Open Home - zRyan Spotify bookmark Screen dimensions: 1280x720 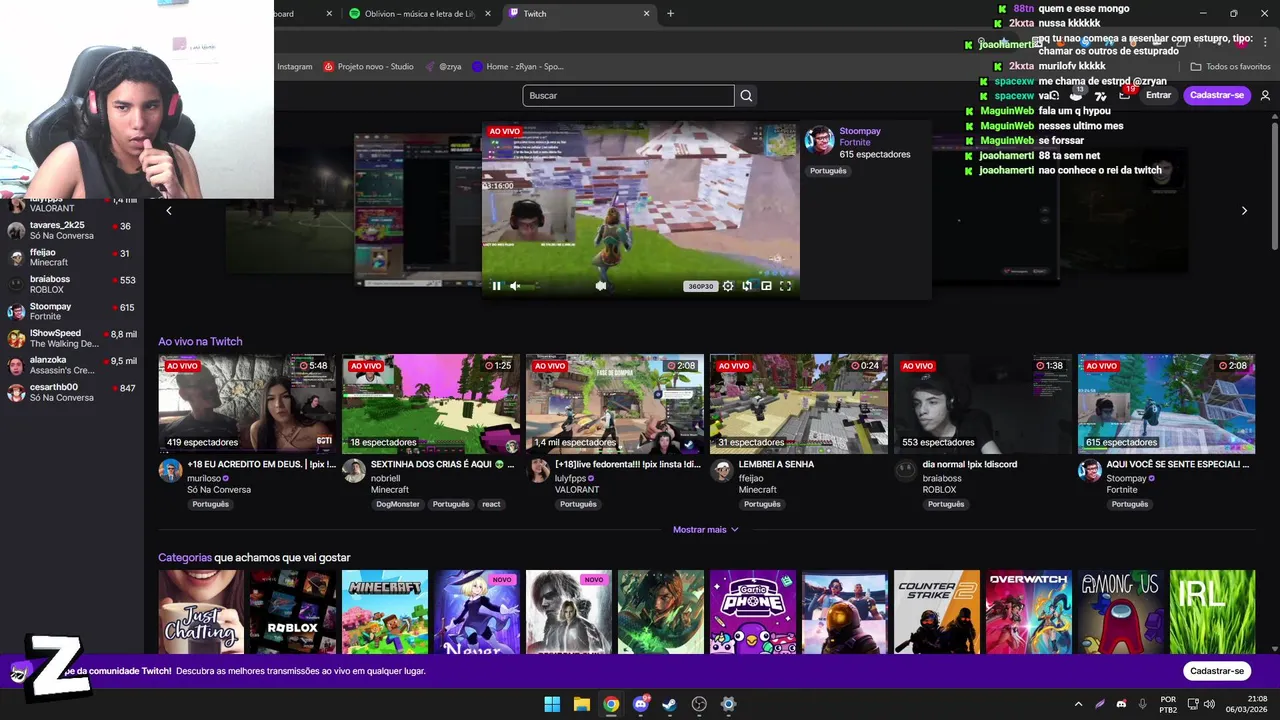point(518,67)
